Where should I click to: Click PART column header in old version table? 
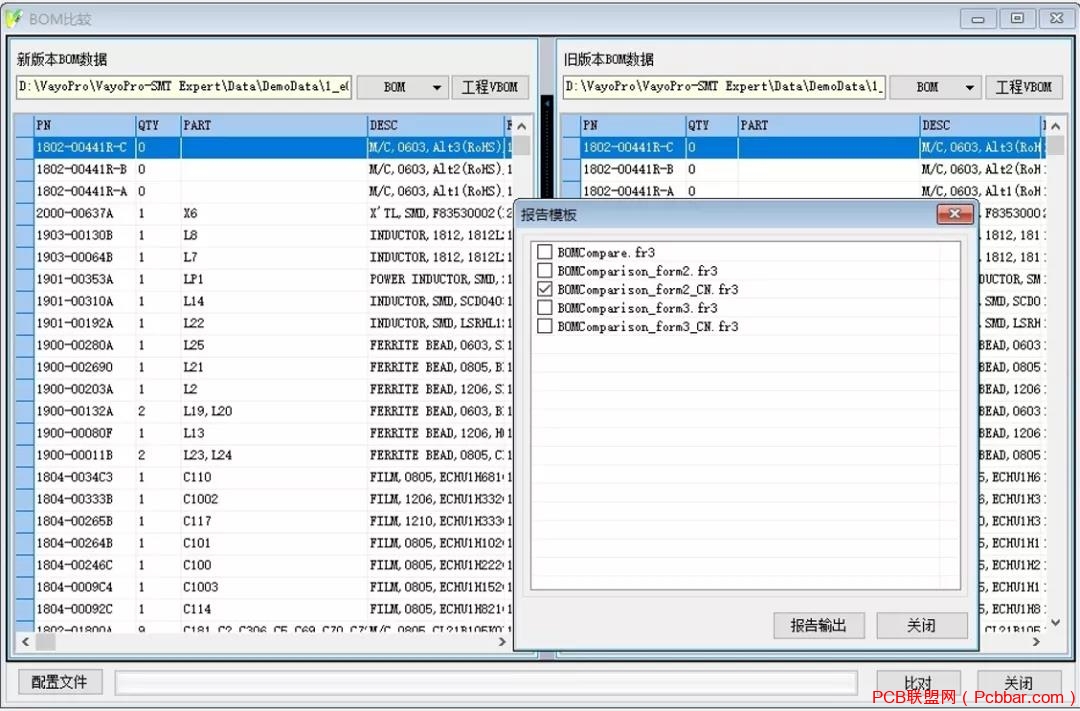click(829, 125)
